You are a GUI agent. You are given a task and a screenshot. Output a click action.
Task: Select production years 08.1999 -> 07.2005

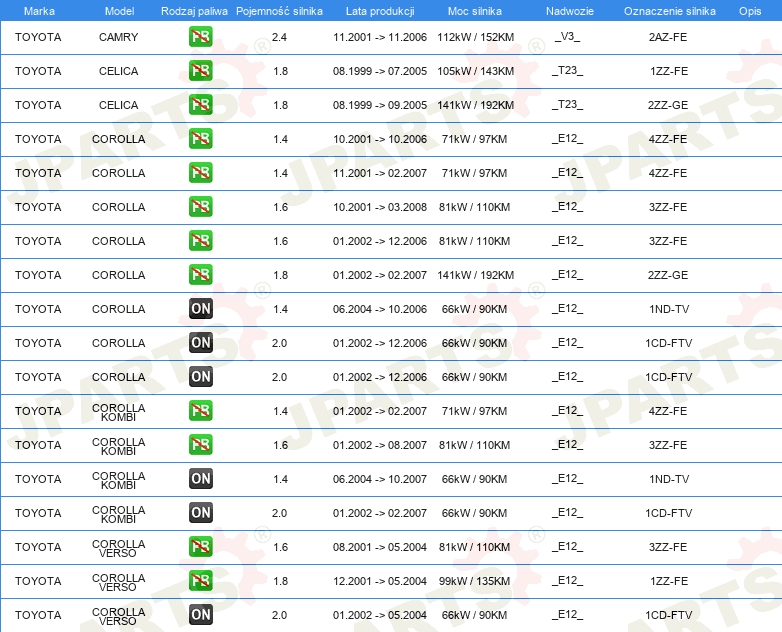click(380, 71)
